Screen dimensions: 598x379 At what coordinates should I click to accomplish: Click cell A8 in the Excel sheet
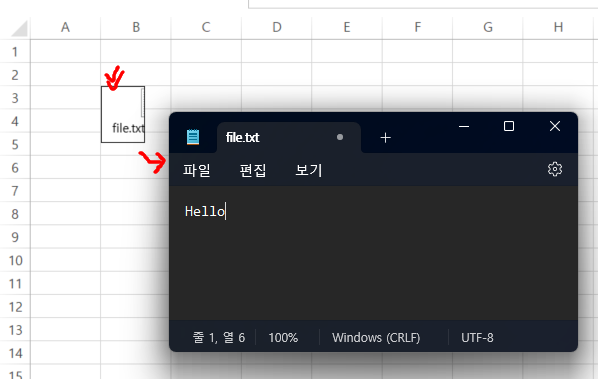(65, 214)
